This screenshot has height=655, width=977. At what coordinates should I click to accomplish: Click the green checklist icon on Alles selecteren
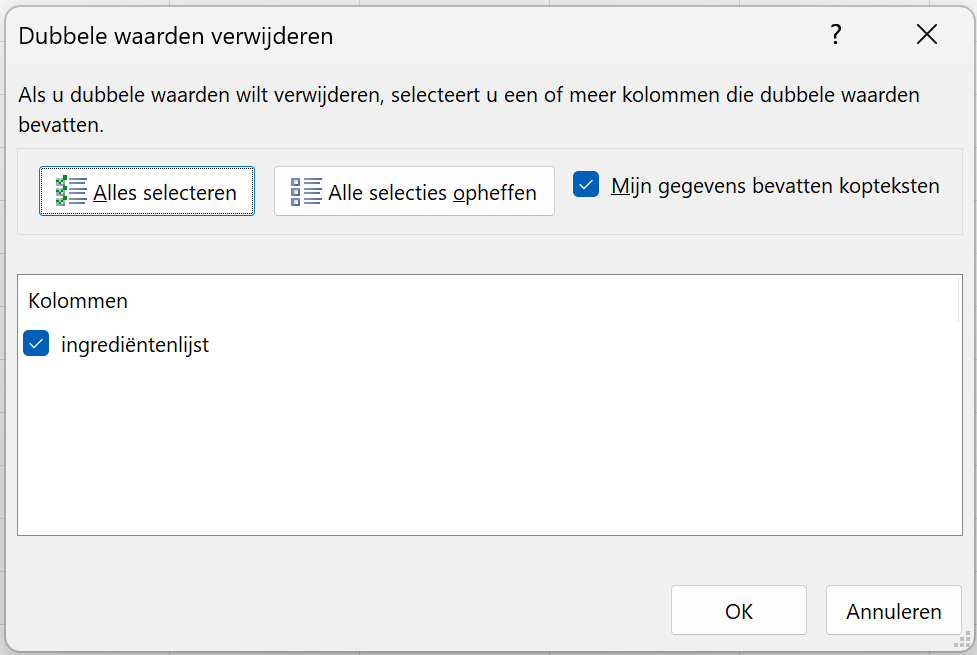point(70,191)
